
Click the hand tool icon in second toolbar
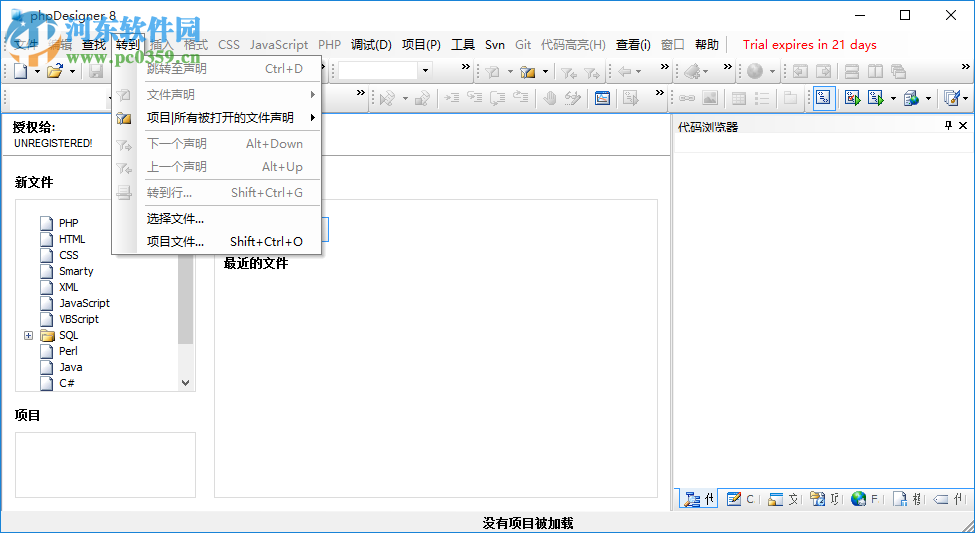tap(549, 98)
